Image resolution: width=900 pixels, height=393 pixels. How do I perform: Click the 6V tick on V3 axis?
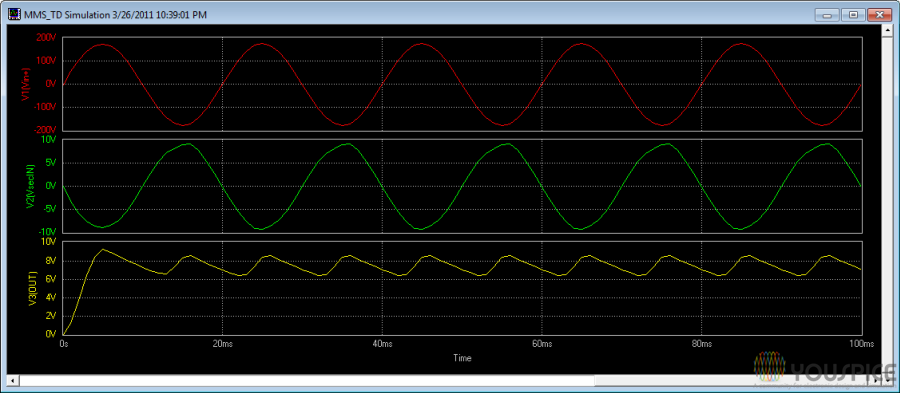[52, 279]
